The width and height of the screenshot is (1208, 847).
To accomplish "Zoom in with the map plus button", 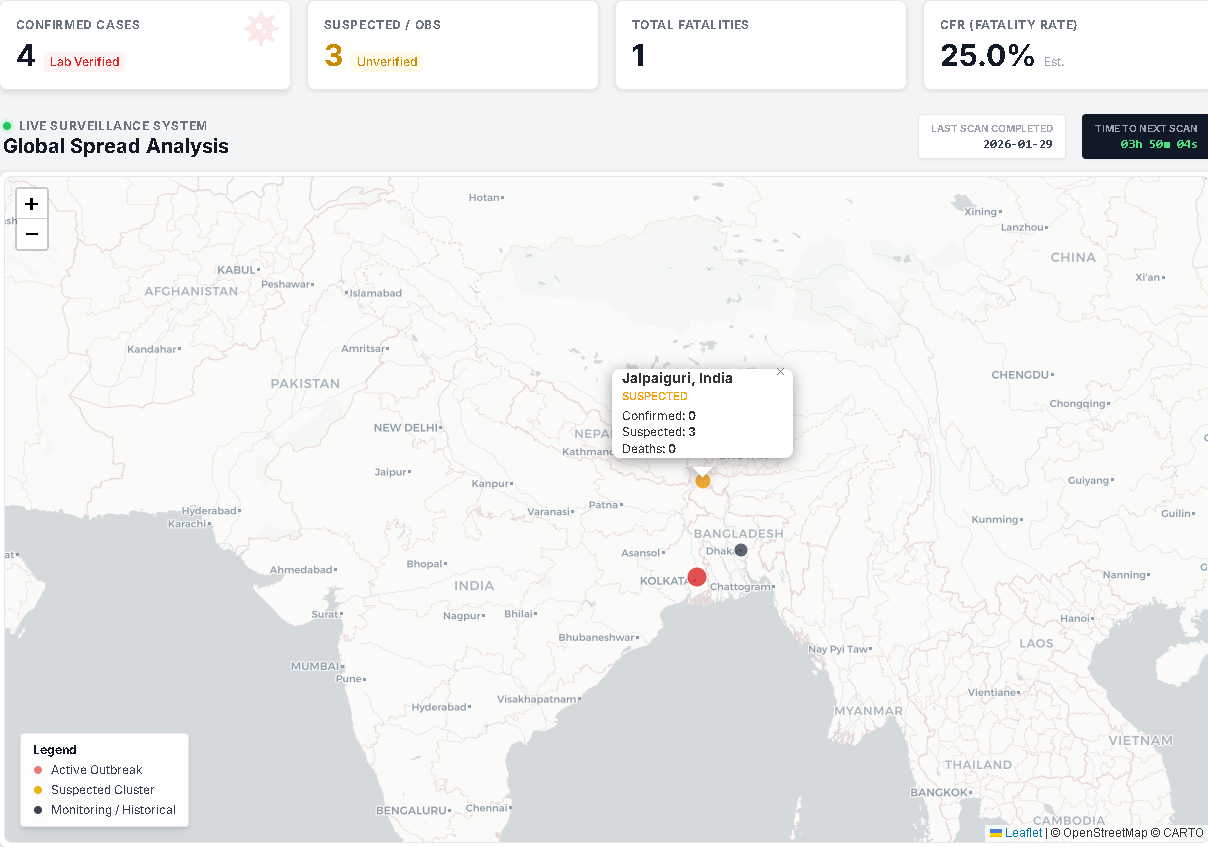I will pos(31,203).
